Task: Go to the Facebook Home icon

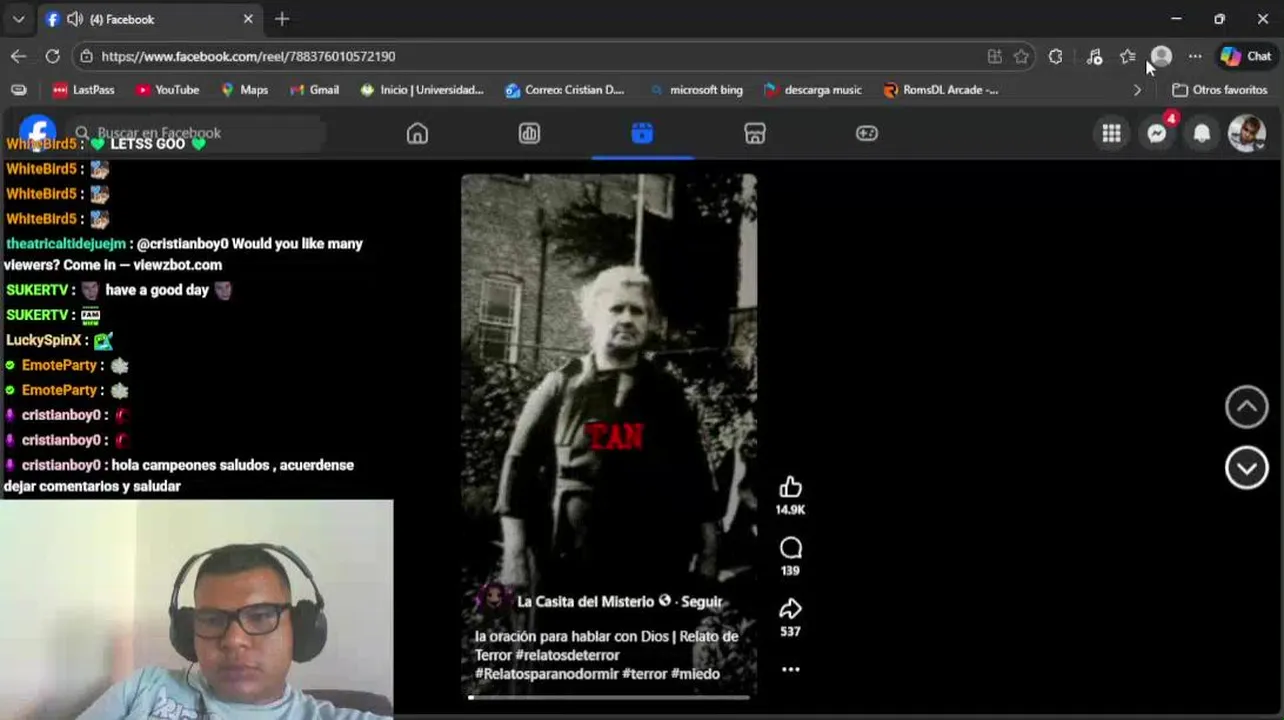Action: (417, 133)
